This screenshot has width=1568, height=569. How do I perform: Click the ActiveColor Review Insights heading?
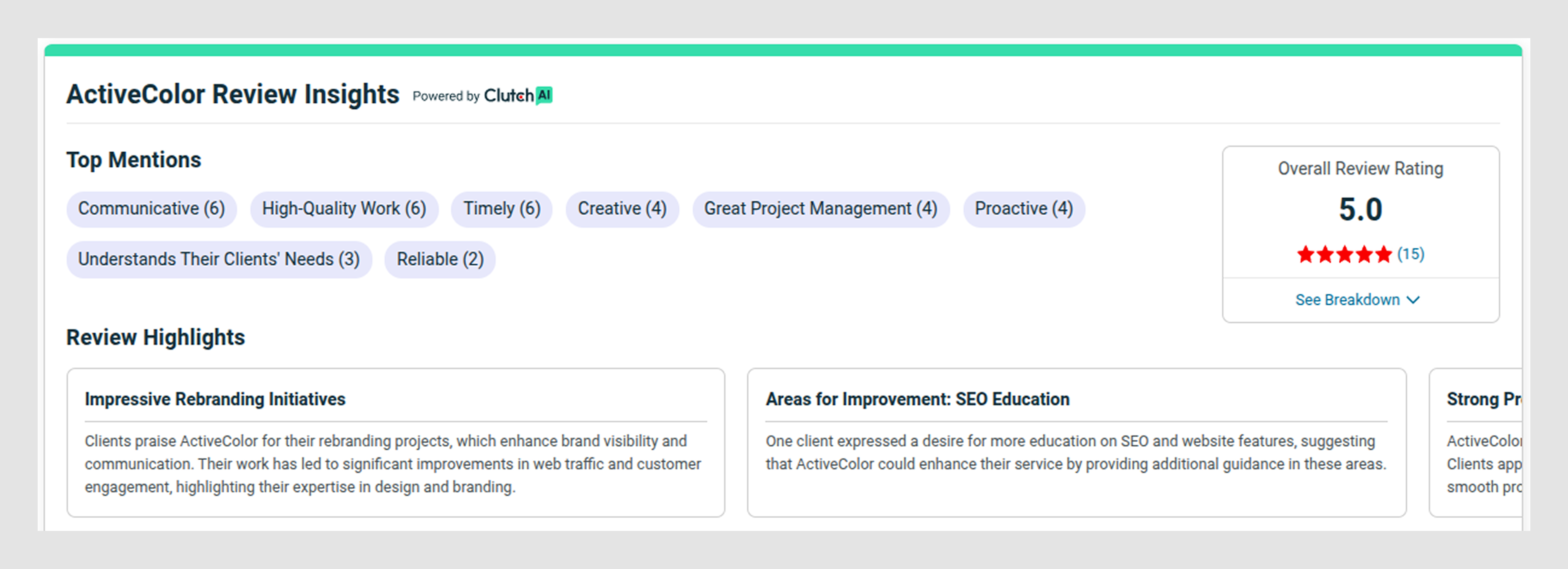pos(233,95)
